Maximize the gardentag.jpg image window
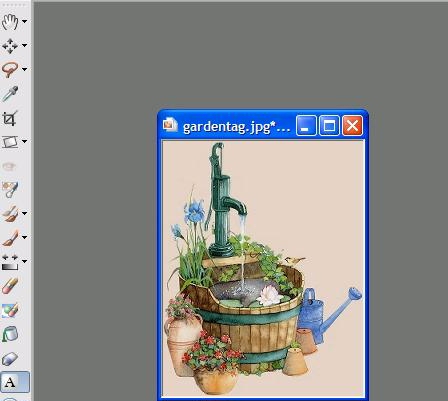 pyautogui.click(x=329, y=126)
